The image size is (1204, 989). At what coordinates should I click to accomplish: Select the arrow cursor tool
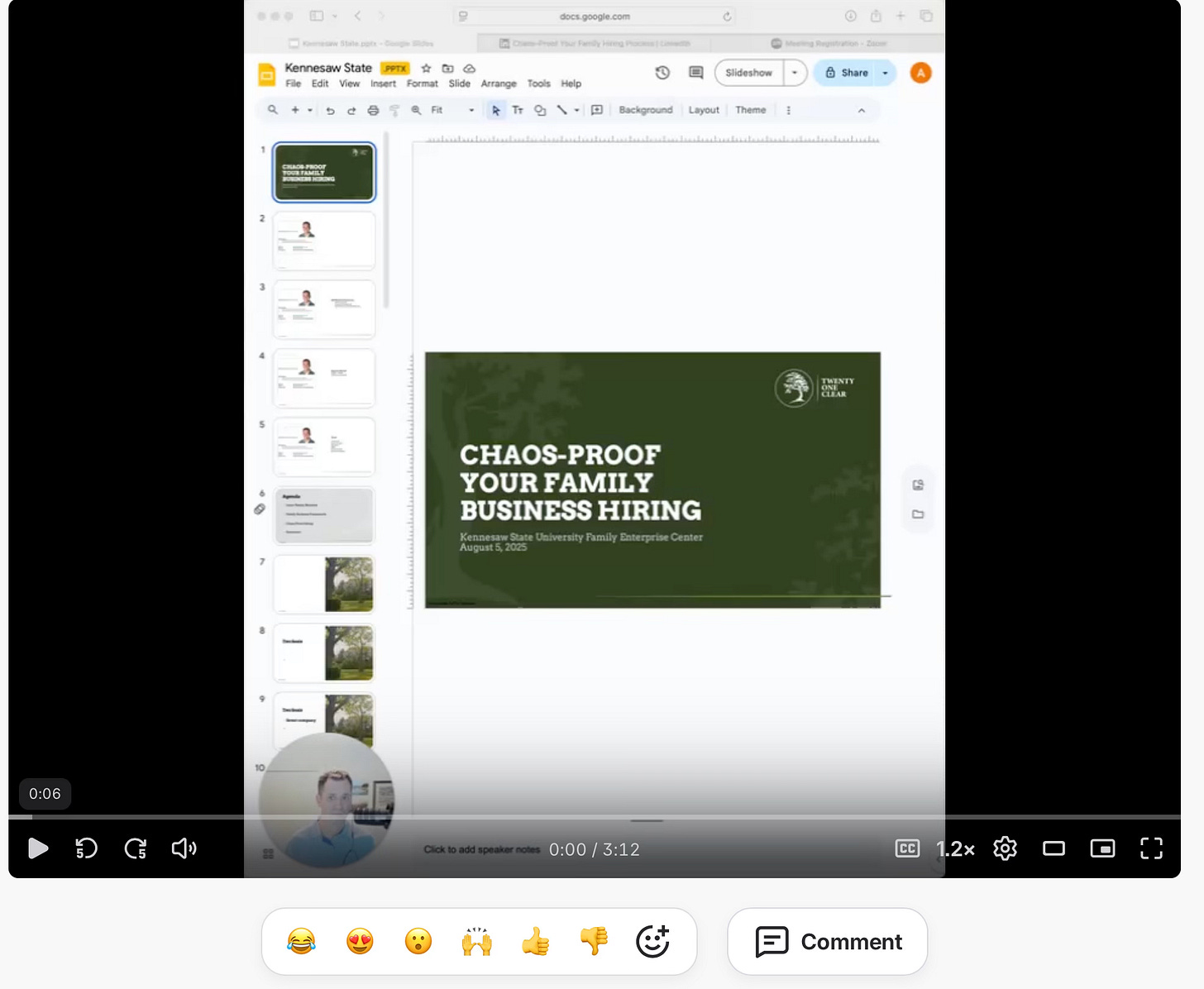[x=495, y=110]
